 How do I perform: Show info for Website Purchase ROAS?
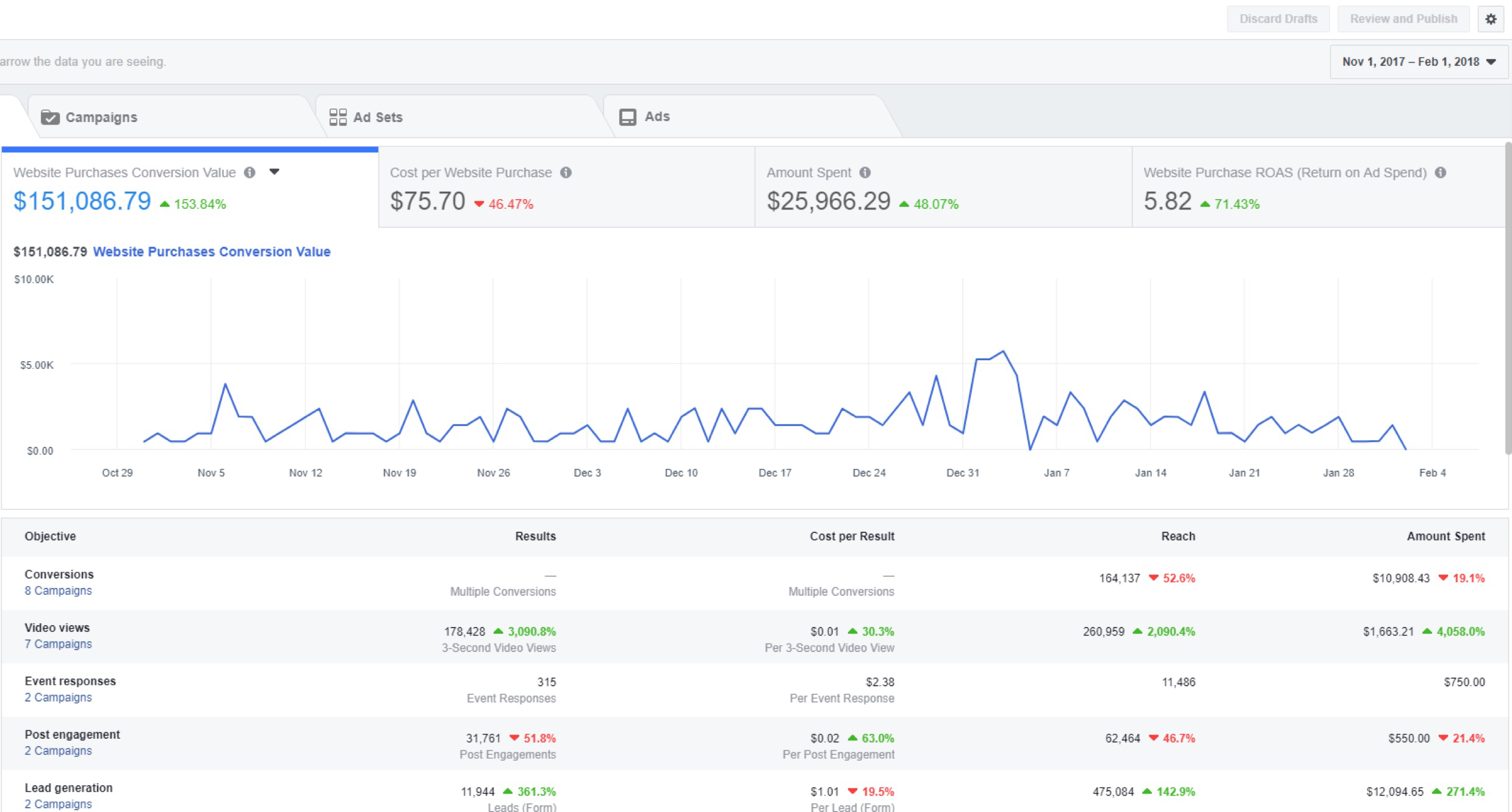click(1441, 173)
